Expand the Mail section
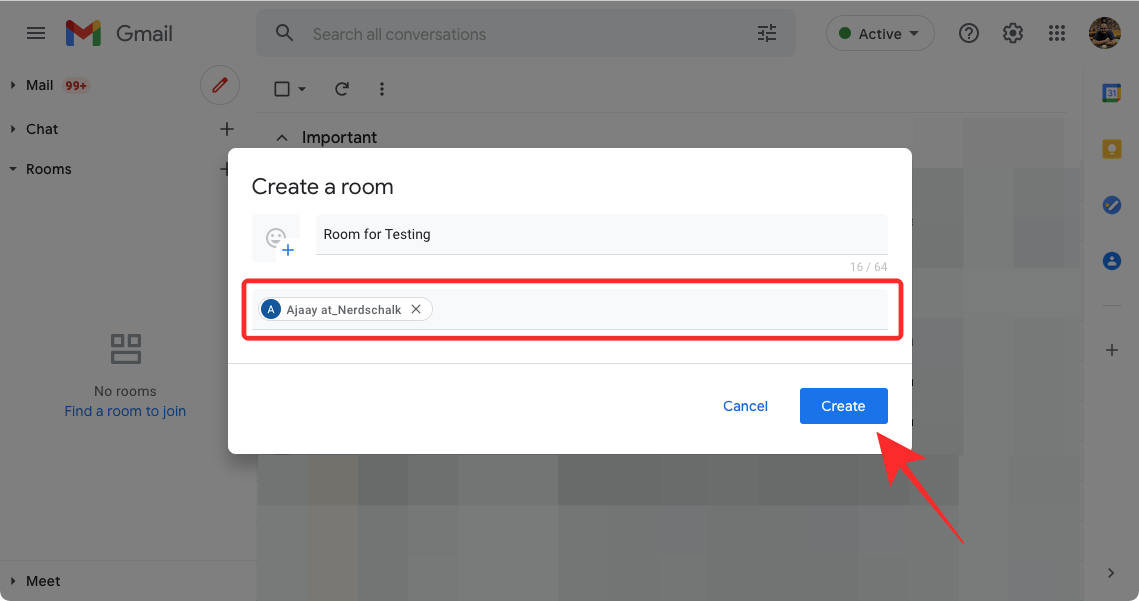The image size is (1139, 601). click(13, 85)
